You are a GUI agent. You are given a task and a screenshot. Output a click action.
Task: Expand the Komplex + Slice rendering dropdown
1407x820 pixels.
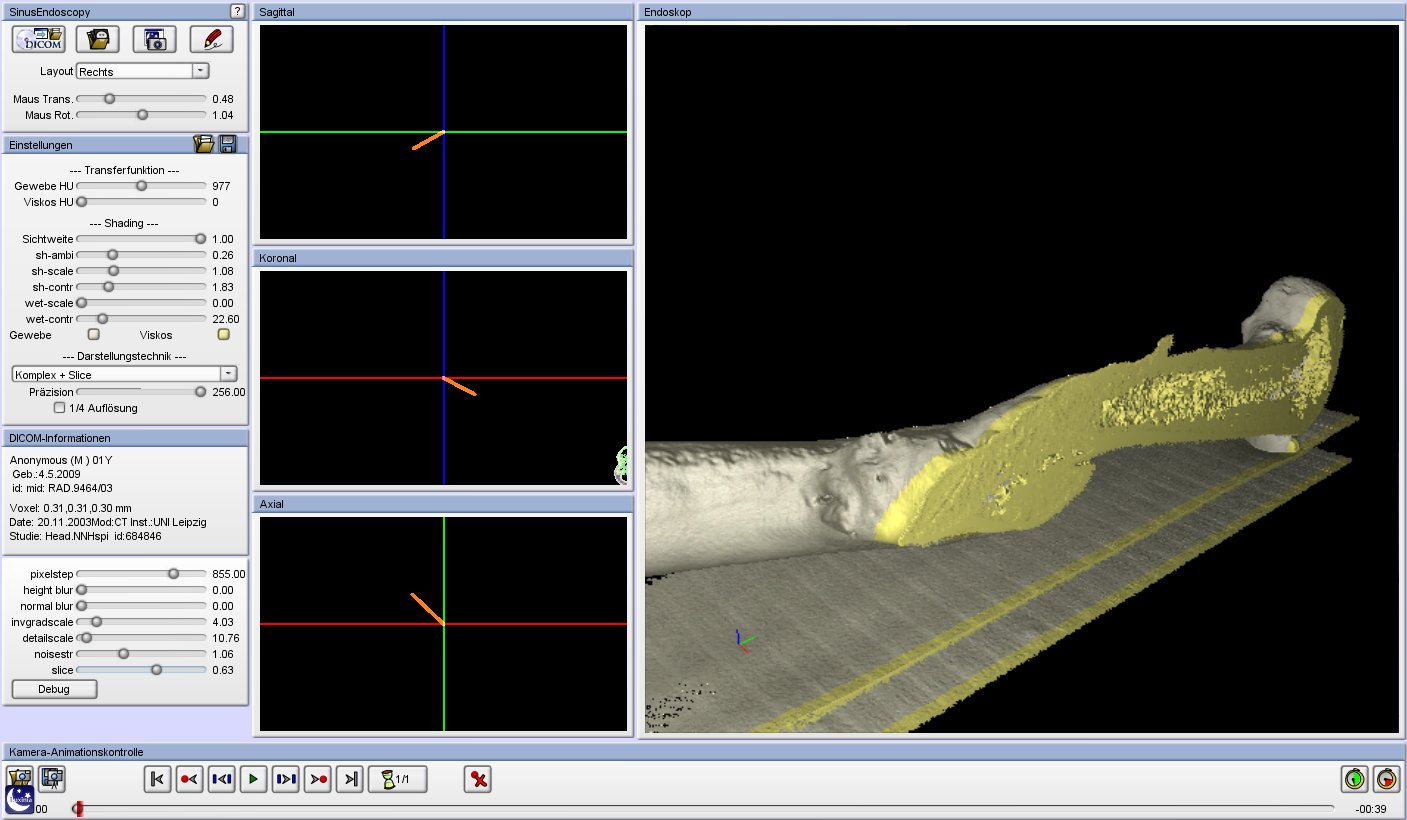(228, 374)
